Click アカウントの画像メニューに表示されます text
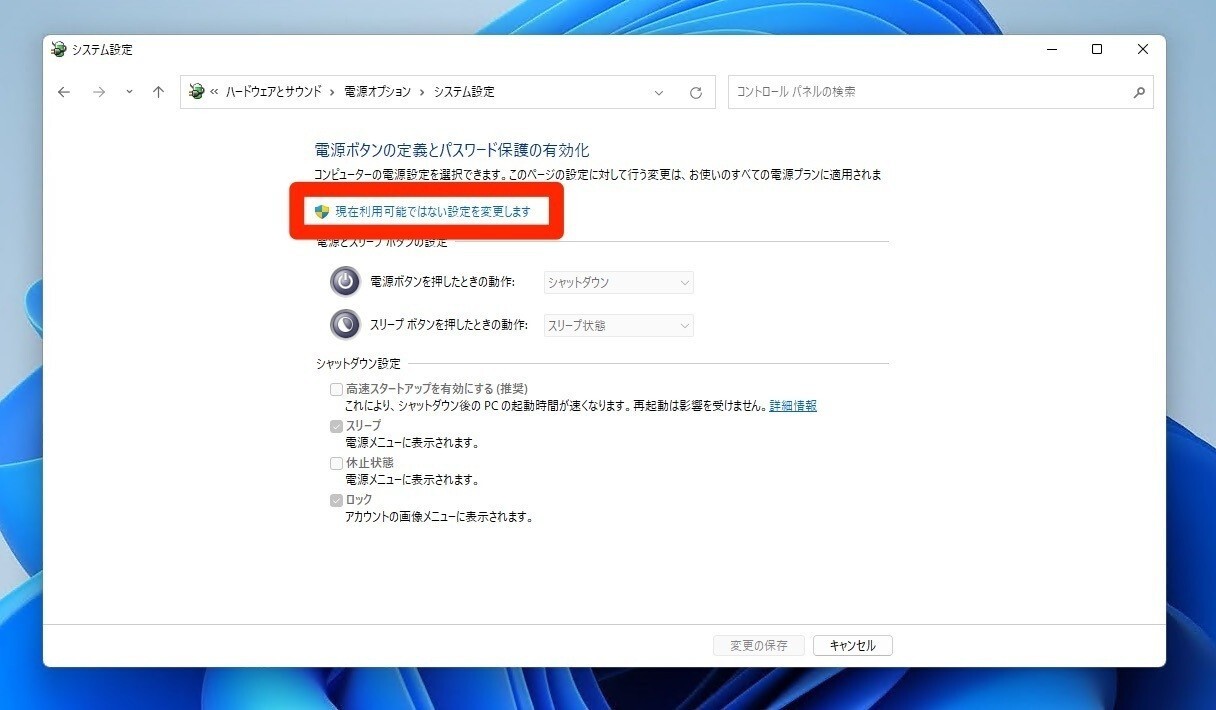The image size is (1216, 710). pyautogui.click(x=439, y=517)
